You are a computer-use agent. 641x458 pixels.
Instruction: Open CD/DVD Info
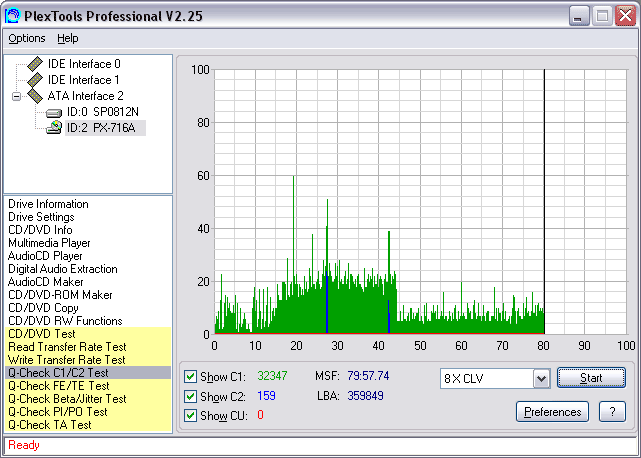coord(40,230)
